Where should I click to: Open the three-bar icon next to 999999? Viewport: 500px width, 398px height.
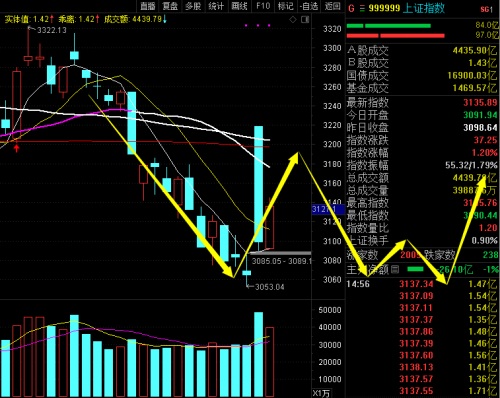pyautogui.click(x=362, y=8)
